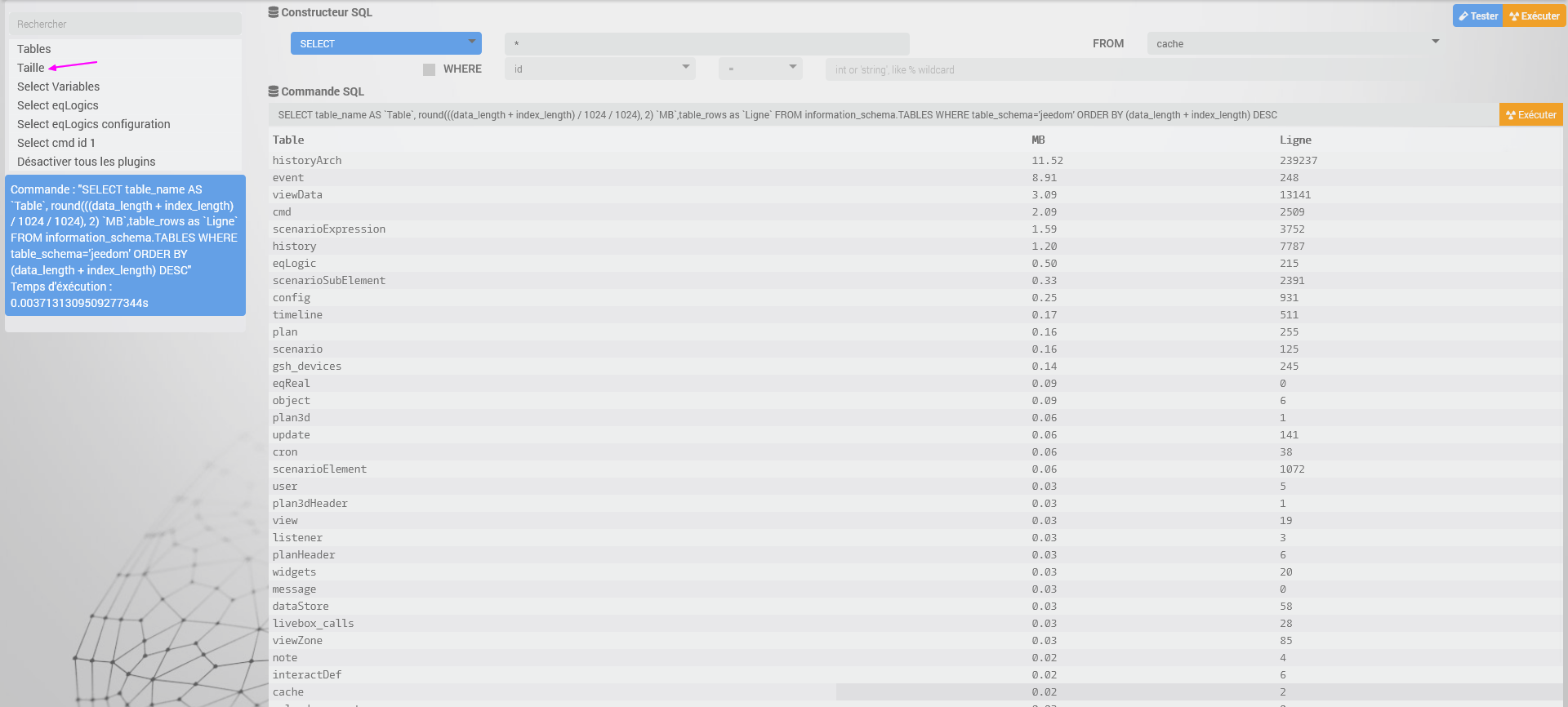Click the Table column header

pyautogui.click(x=288, y=140)
